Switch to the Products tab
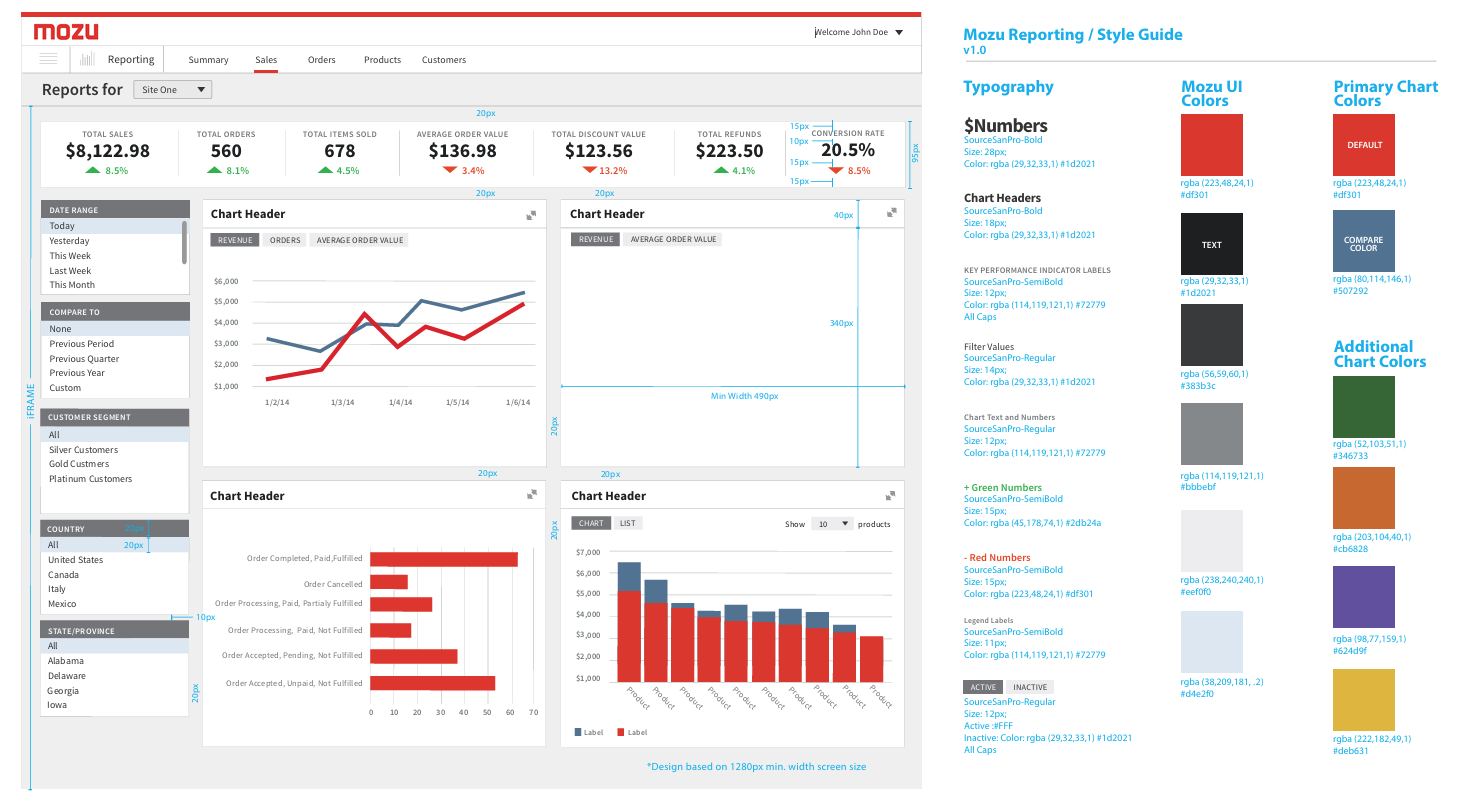Viewport: 1463px width, 797px height. tap(383, 60)
